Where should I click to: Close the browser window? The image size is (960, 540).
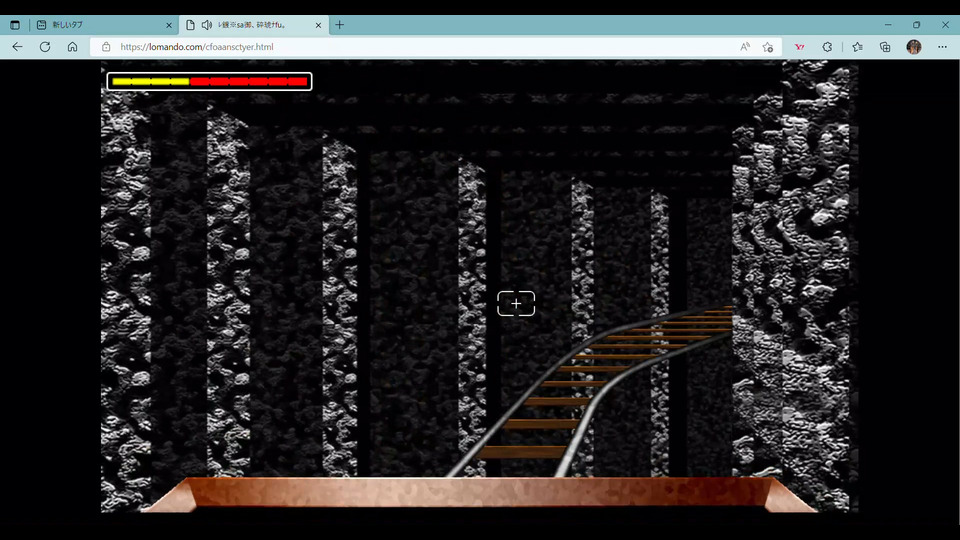[945, 25]
